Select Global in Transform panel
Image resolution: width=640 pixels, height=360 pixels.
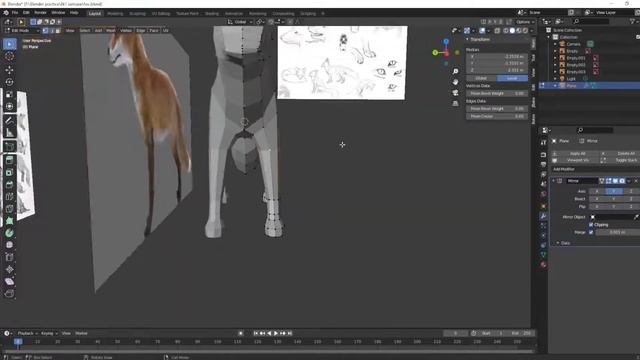point(481,78)
